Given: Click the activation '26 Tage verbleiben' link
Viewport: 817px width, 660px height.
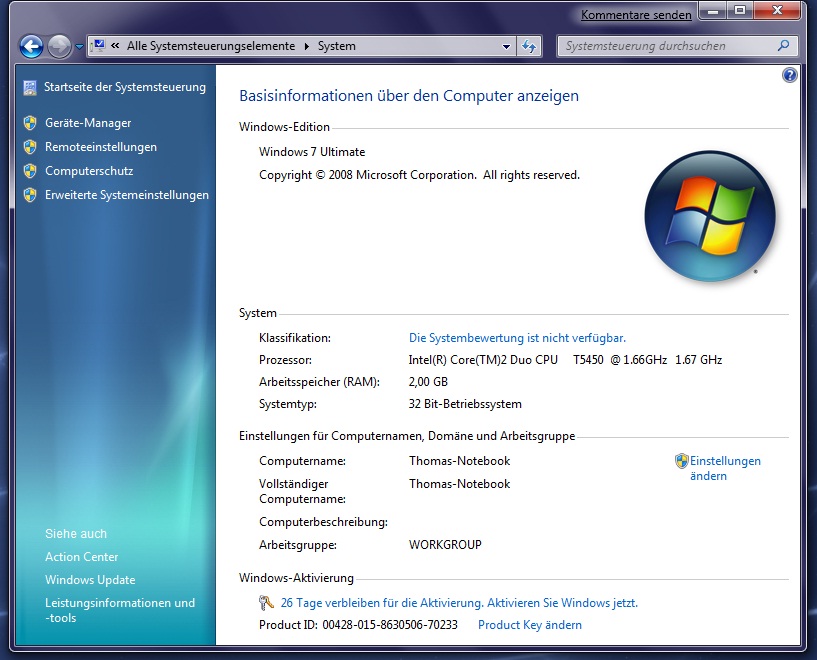Looking at the screenshot, I should tap(459, 603).
